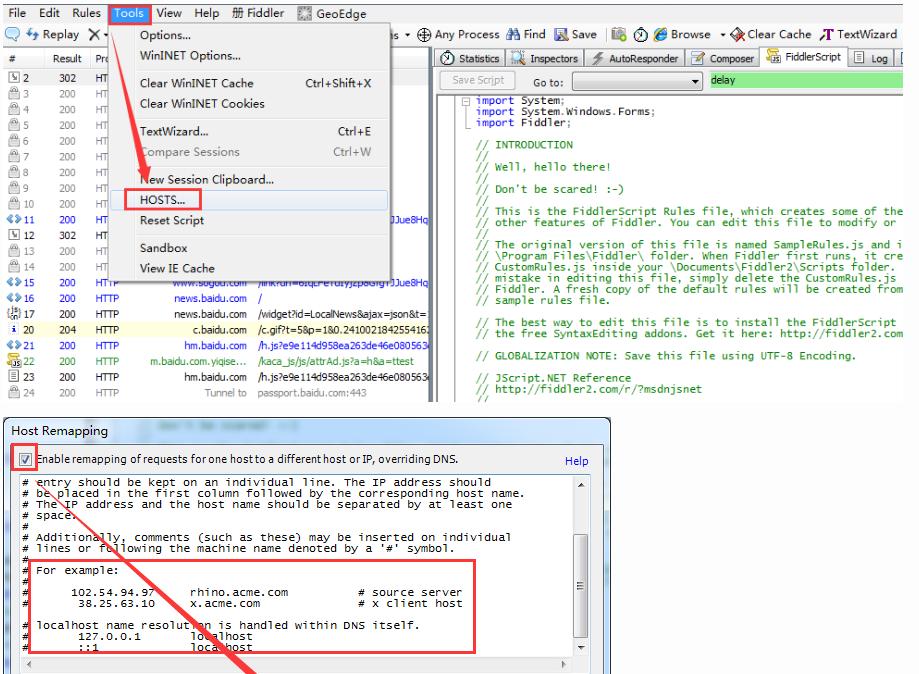
Task: Click the Any Process target icon
Action: pyautogui.click(x=424, y=35)
